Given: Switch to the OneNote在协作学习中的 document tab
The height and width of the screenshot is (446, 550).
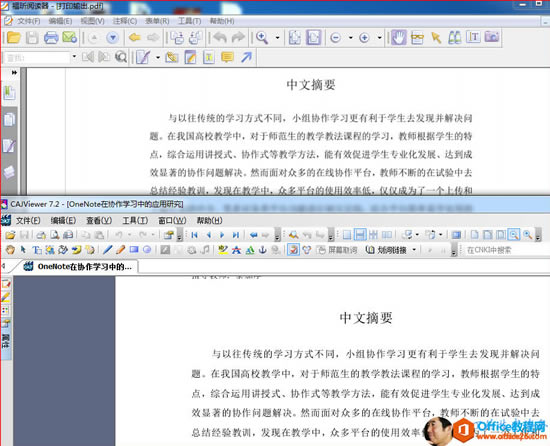Looking at the screenshot, I should 79,267.
